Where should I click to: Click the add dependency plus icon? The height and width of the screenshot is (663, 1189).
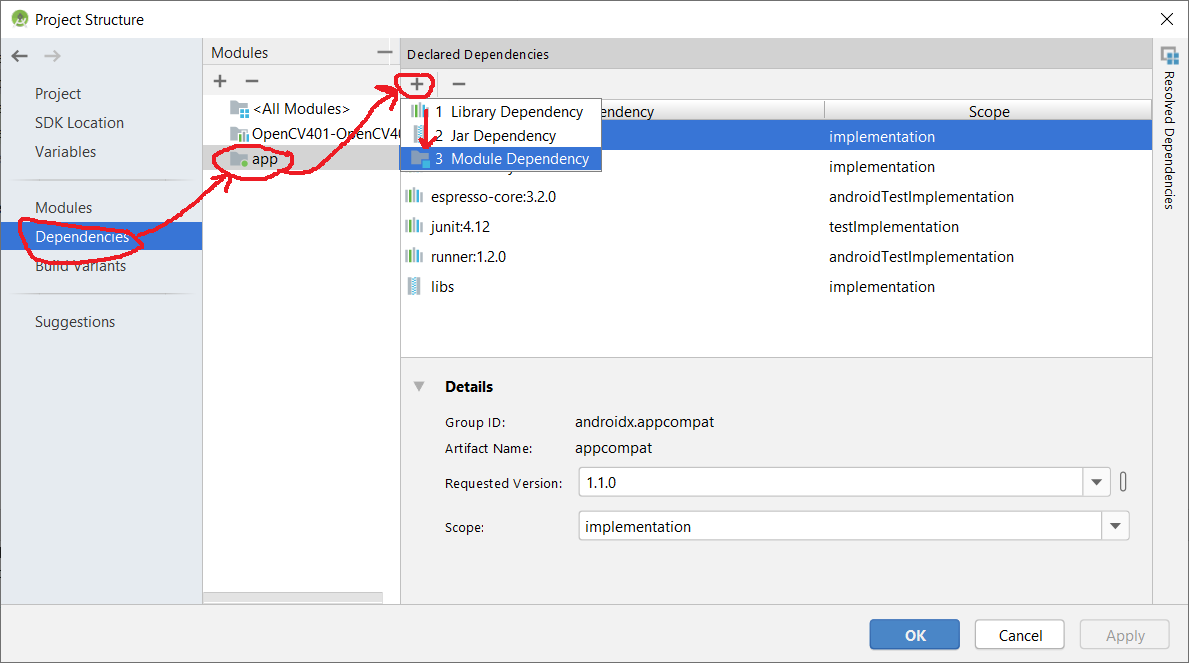click(417, 84)
